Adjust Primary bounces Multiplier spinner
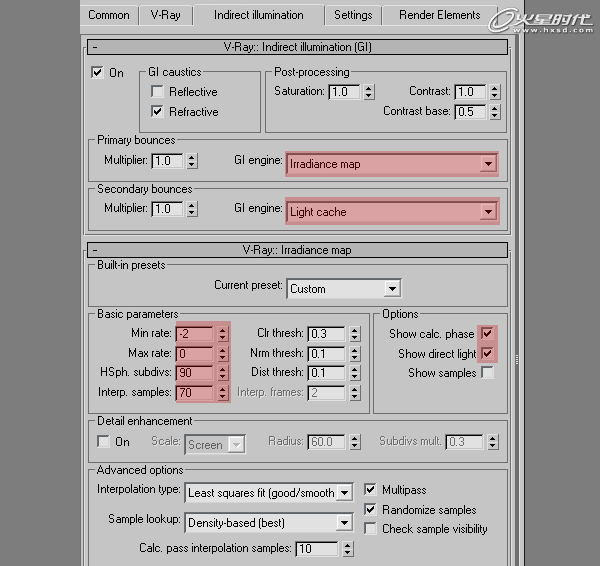The height and width of the screenshot is (566, 600). [192, 161]
